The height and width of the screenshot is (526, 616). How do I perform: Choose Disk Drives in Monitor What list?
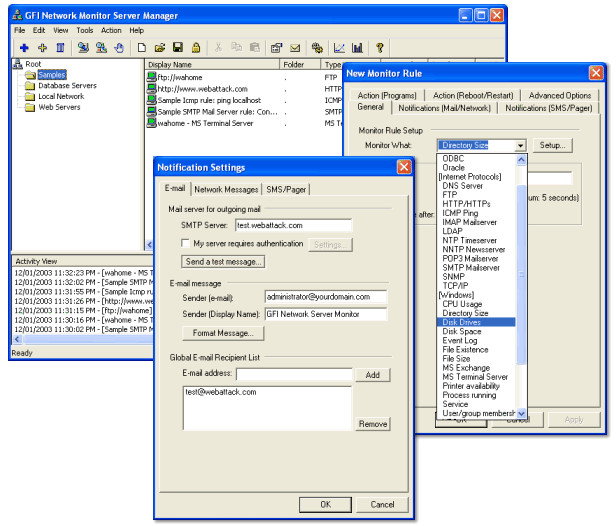pyautogui.click(x=476, y=322)
